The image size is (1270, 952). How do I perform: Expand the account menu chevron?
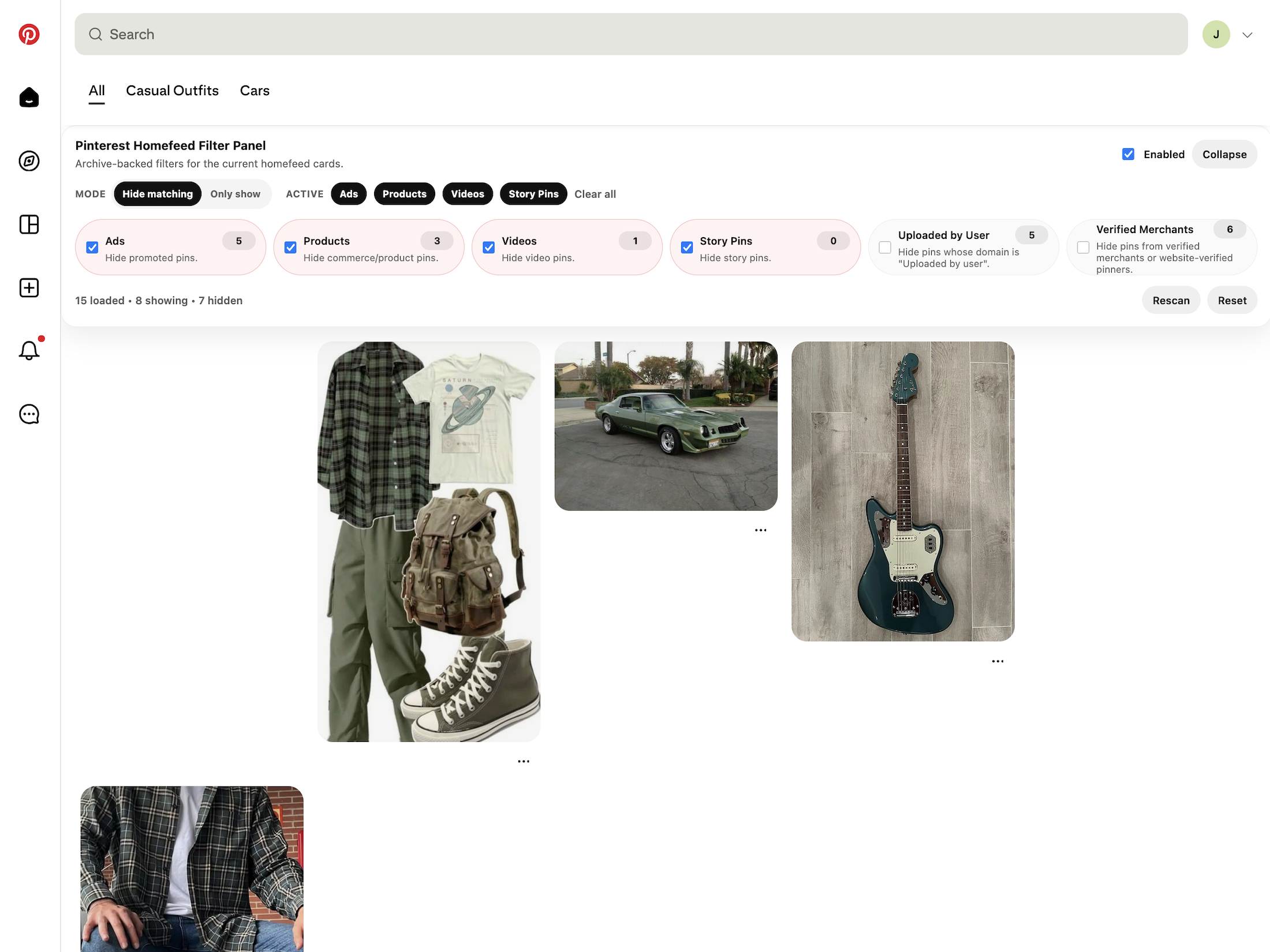coord(1247,35)
